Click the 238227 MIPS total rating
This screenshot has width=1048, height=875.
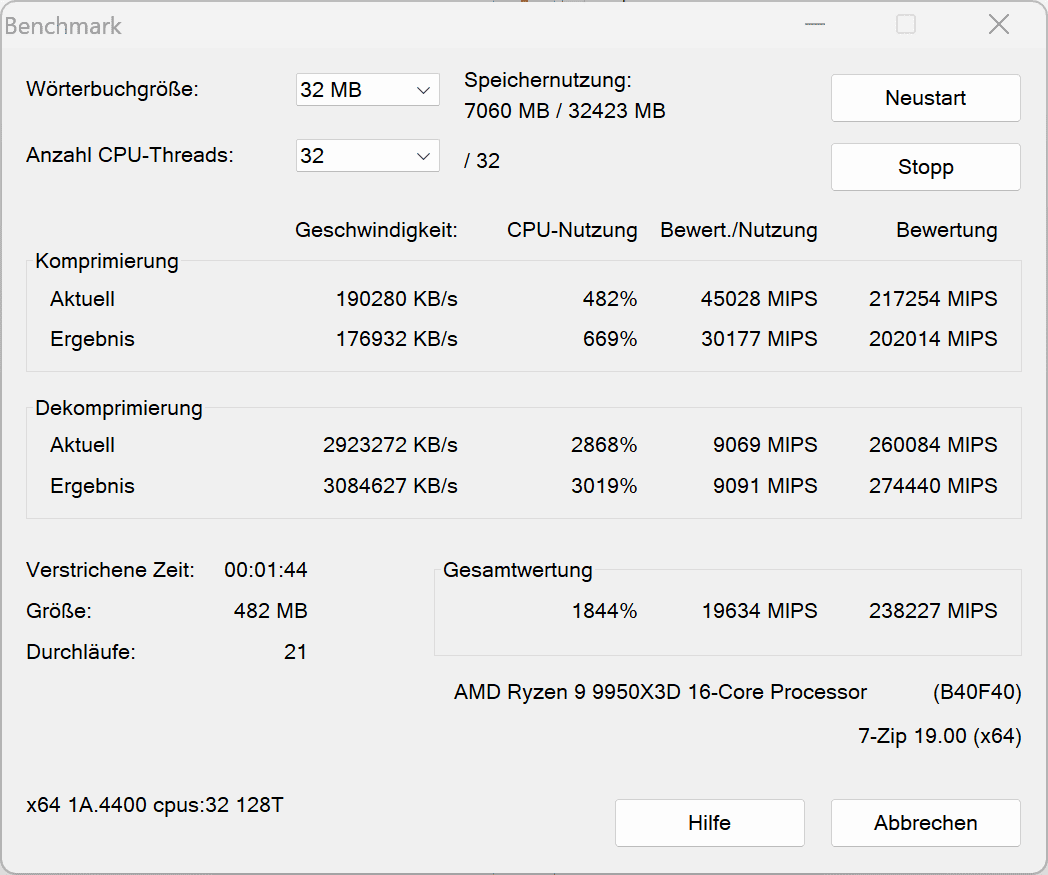[x=933, y=610]
